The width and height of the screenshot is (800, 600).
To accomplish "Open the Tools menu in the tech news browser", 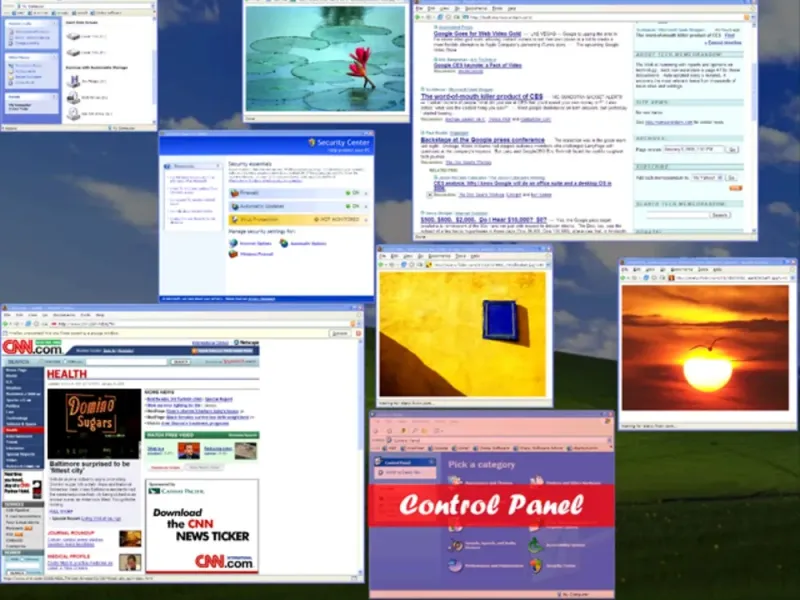I will pyautogui.click(x=497, y=9).
